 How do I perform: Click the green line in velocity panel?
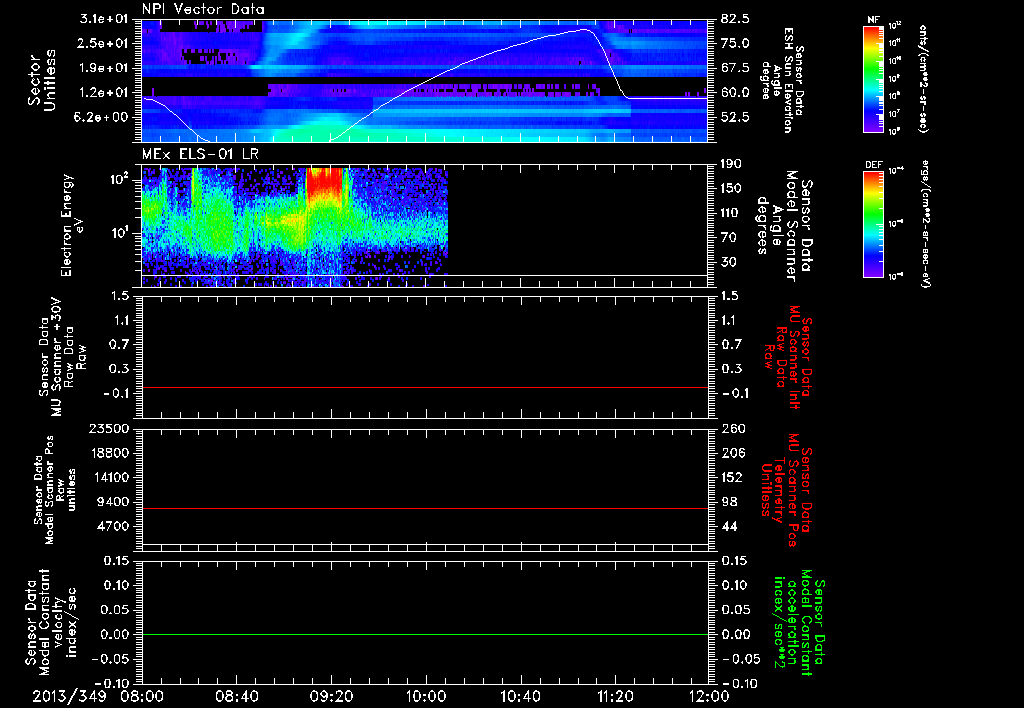click(425, 634)
